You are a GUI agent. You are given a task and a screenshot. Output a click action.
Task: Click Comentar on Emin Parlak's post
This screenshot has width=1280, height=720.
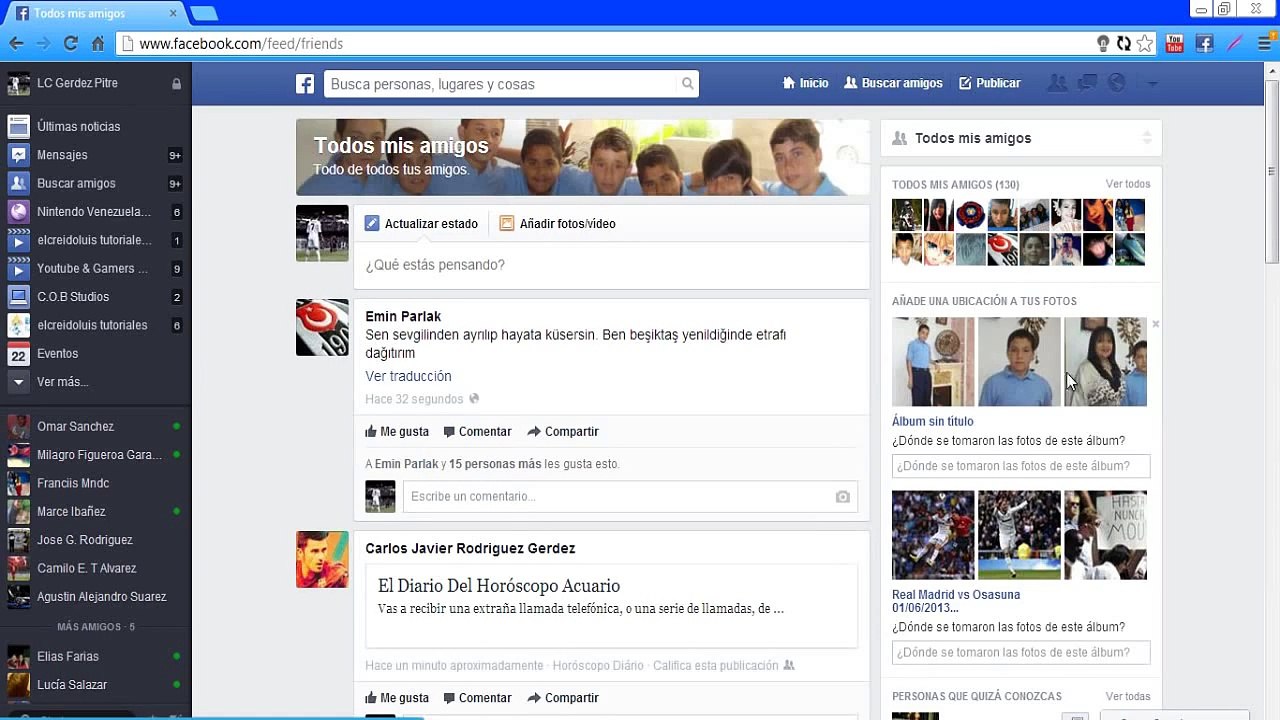click(477, 432)
